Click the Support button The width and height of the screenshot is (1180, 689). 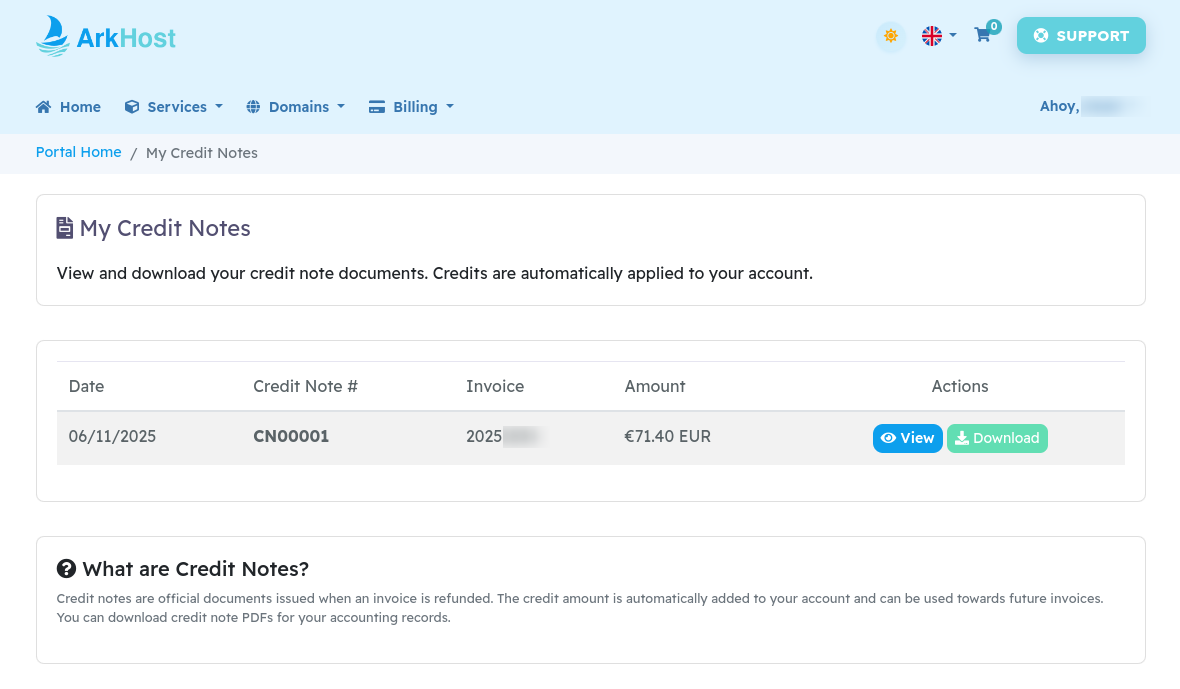[1081, 36]
